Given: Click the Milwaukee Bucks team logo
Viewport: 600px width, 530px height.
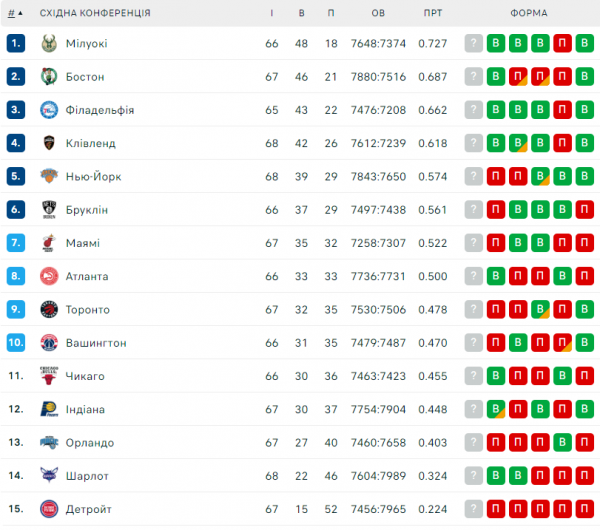Looking at the screenshot, I should tap(48, 43).
